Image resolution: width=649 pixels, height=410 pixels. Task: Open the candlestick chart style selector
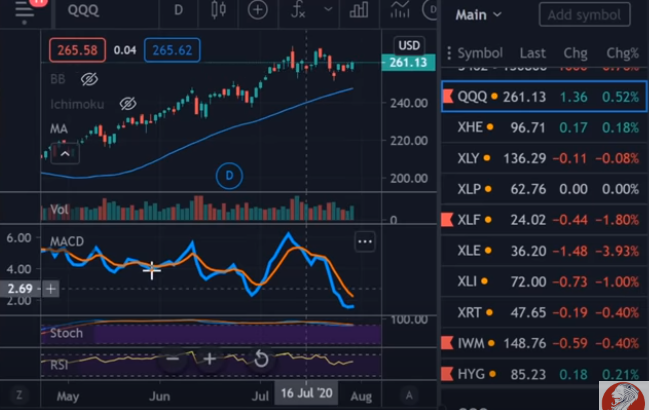click(x=218, y=10)
